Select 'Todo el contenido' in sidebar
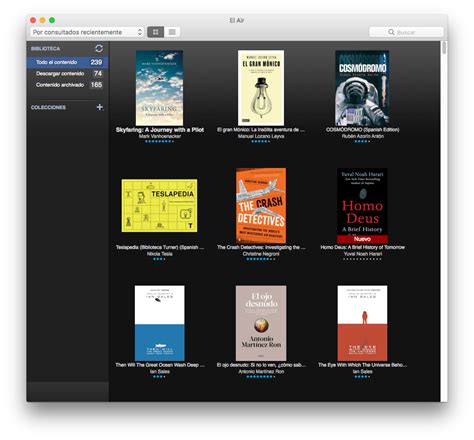The height and width of the screenshot is (440, 474). (67, 62)
